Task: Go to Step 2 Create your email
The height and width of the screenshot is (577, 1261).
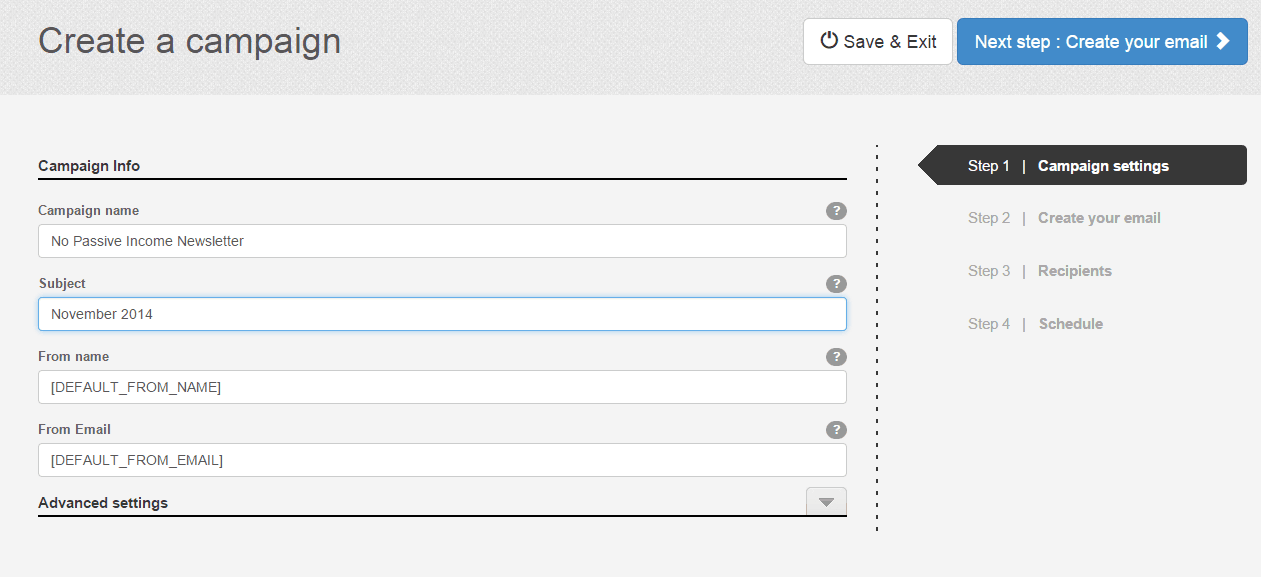Action: point(1063,217)
